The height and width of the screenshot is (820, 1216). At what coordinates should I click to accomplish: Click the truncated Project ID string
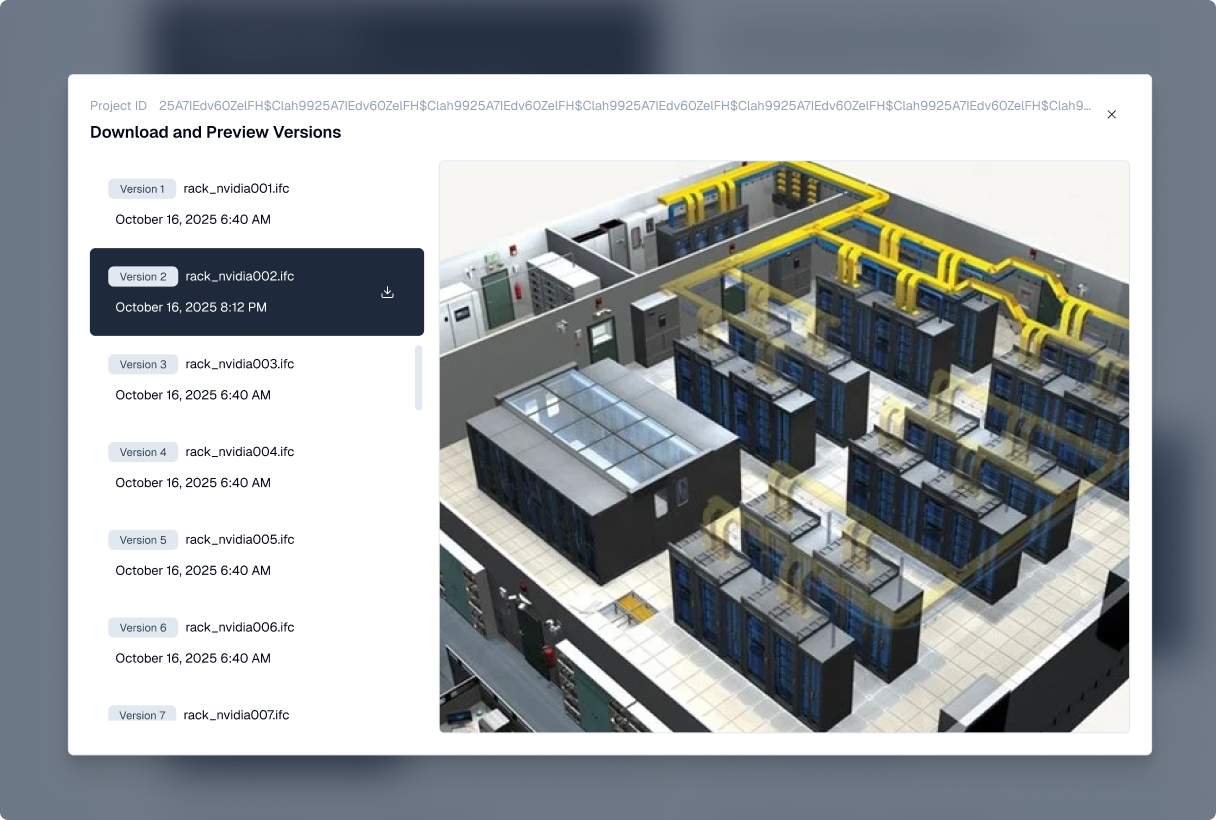coord(624,106)
